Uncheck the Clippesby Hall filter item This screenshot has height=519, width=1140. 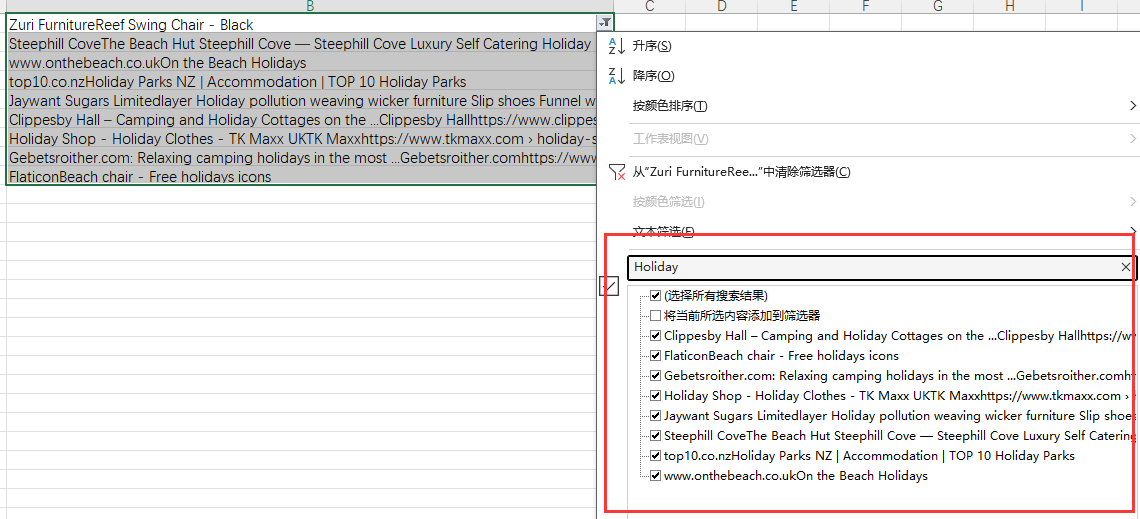pyautogui.click(x=656, y=336)
